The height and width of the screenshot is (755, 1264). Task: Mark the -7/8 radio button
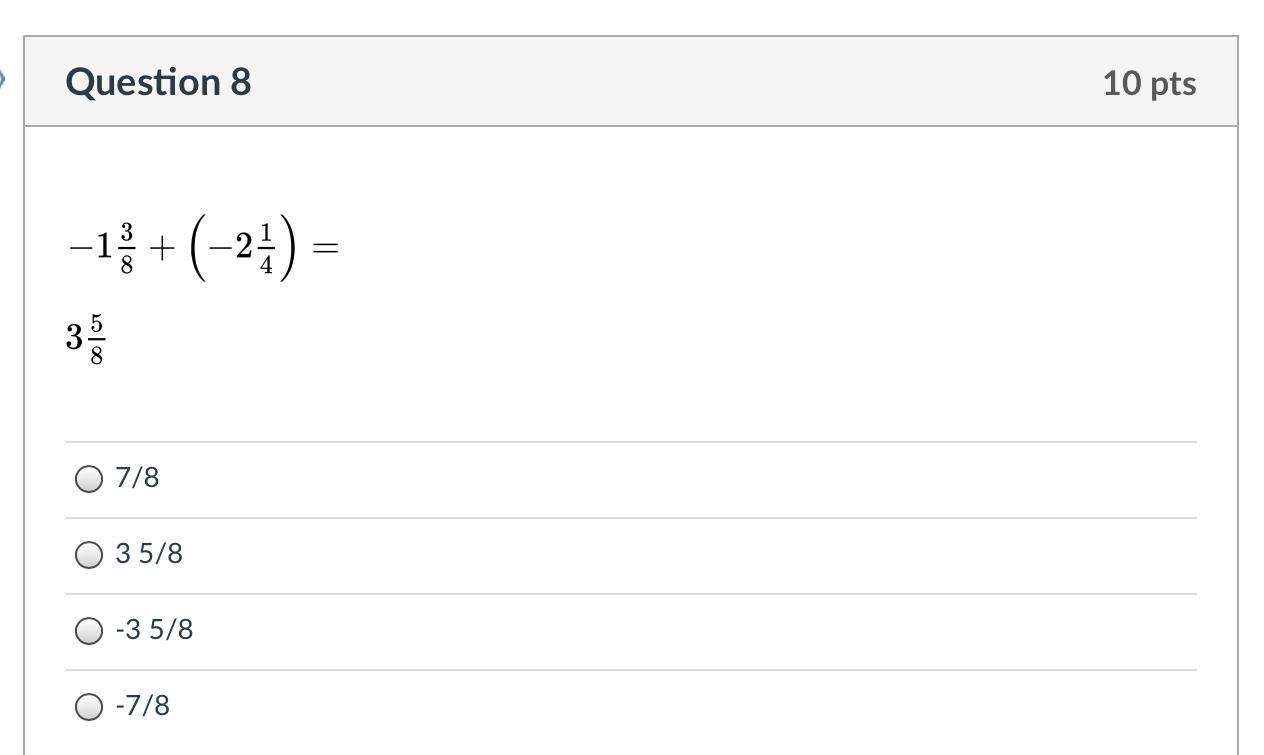tap(89, 707)
